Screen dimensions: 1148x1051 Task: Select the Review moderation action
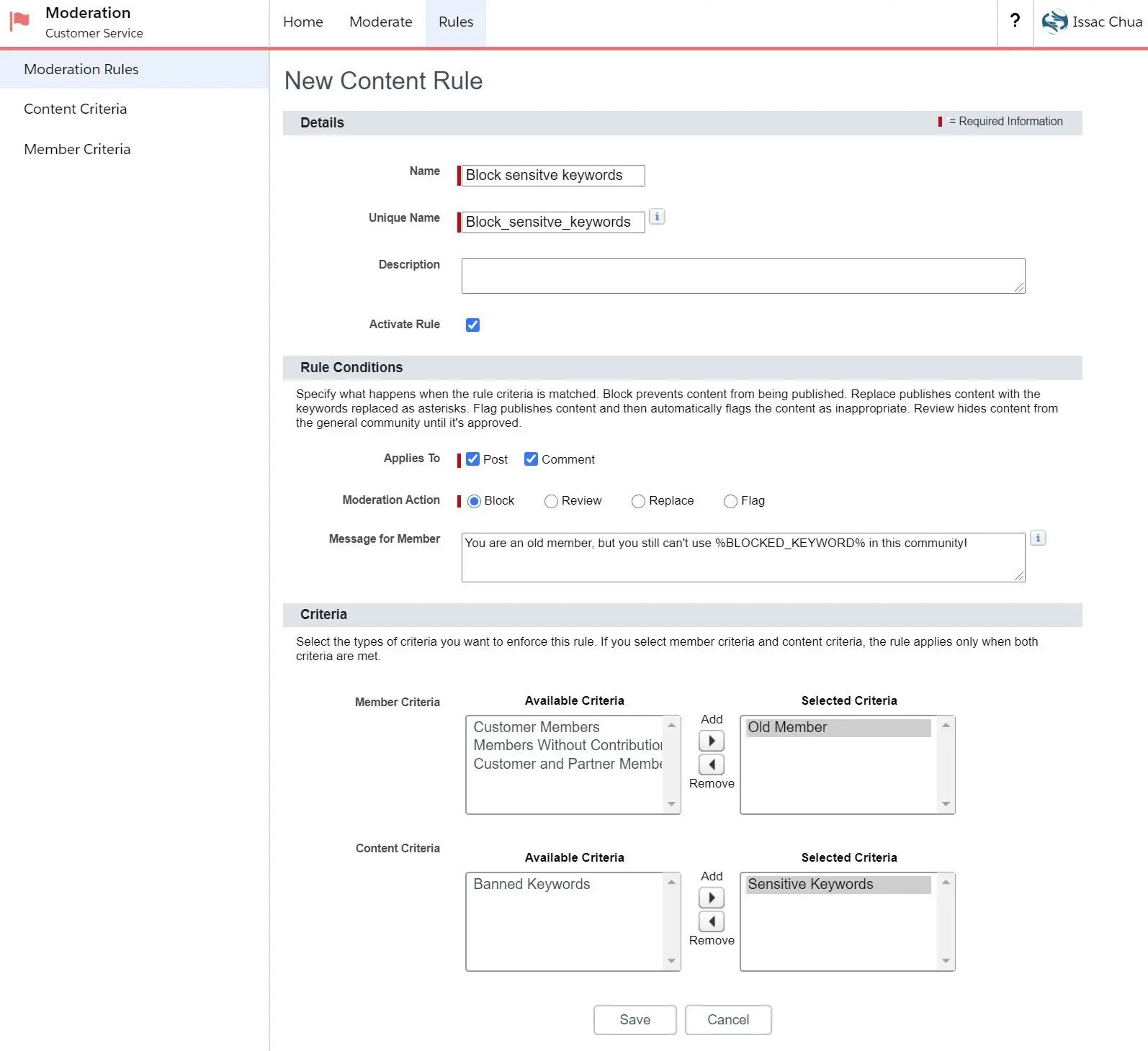(551, 501)
